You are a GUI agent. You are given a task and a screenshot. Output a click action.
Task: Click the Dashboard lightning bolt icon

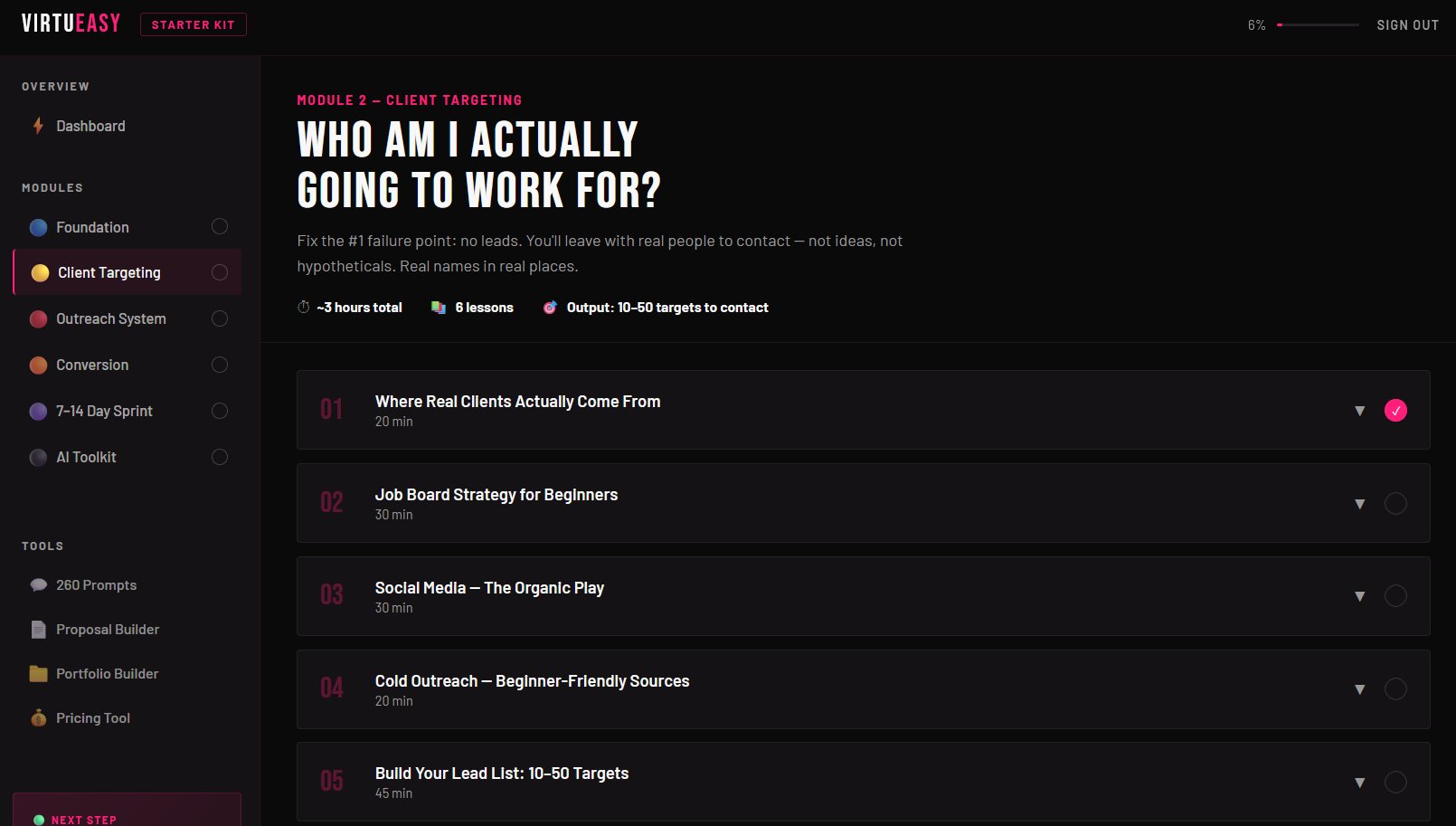[x=38, y=126]
